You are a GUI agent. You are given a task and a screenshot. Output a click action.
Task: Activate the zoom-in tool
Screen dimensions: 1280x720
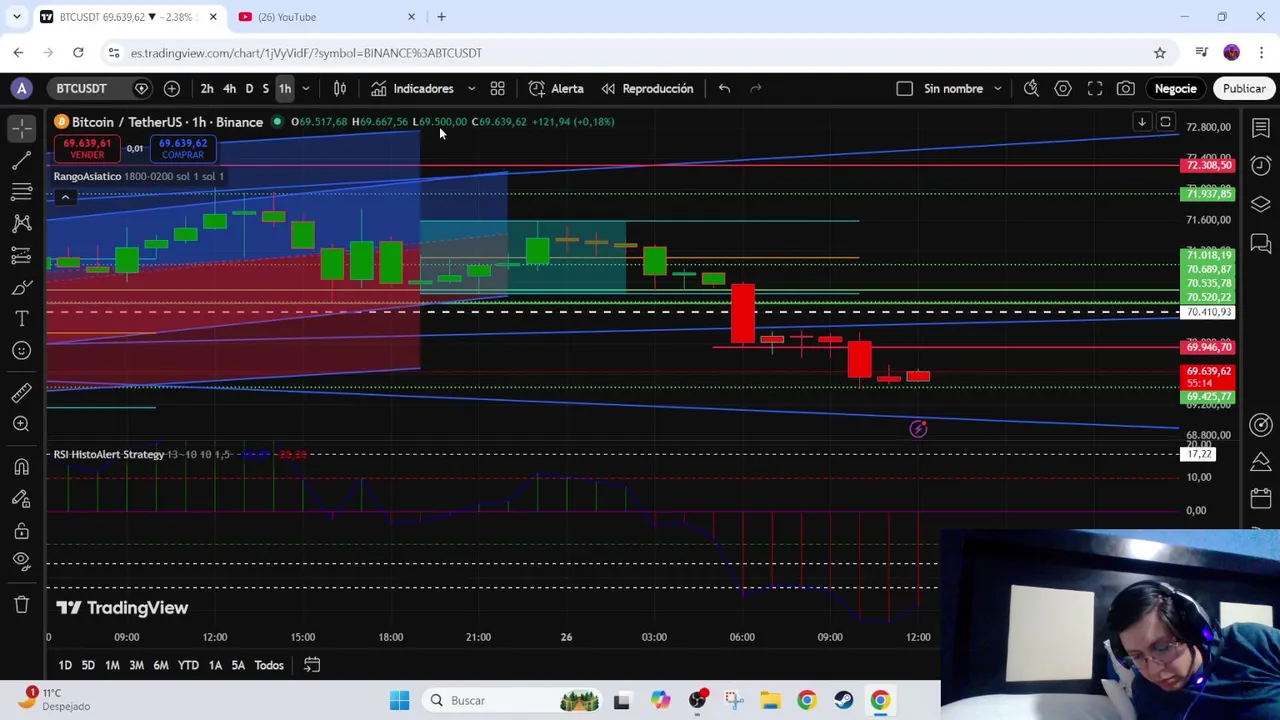click(x=21, y=424)
